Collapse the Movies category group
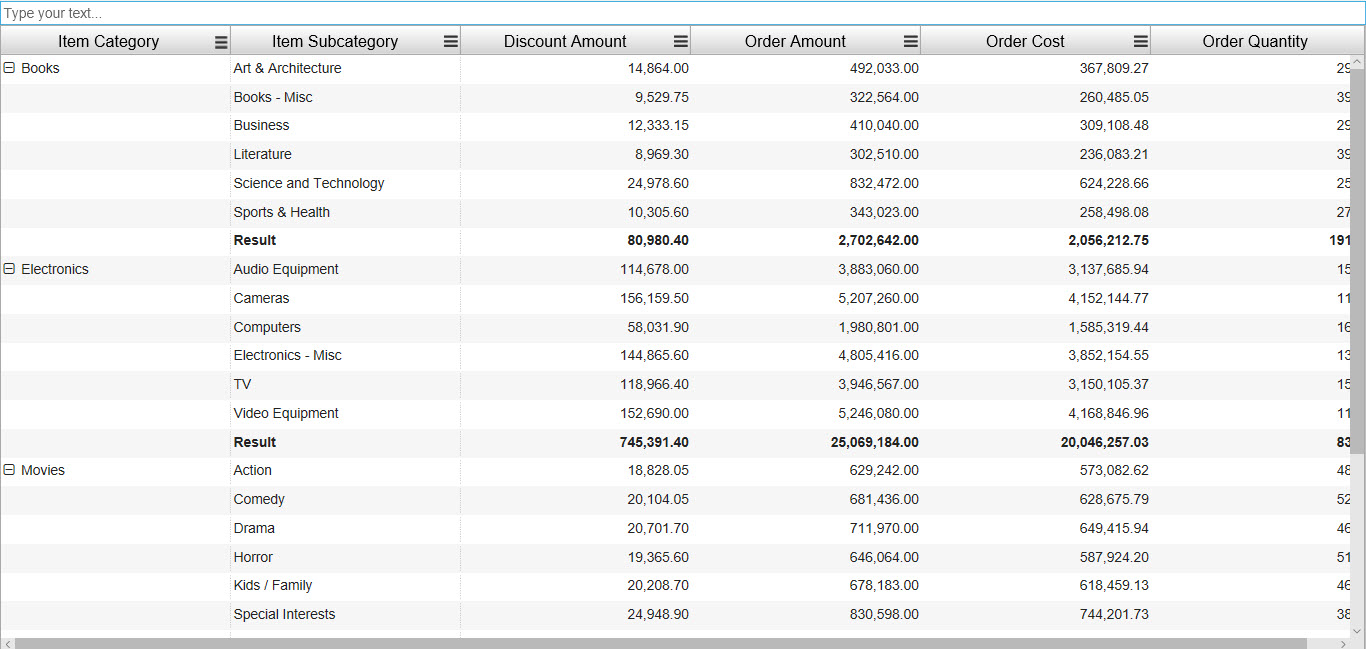 (10, 471)
